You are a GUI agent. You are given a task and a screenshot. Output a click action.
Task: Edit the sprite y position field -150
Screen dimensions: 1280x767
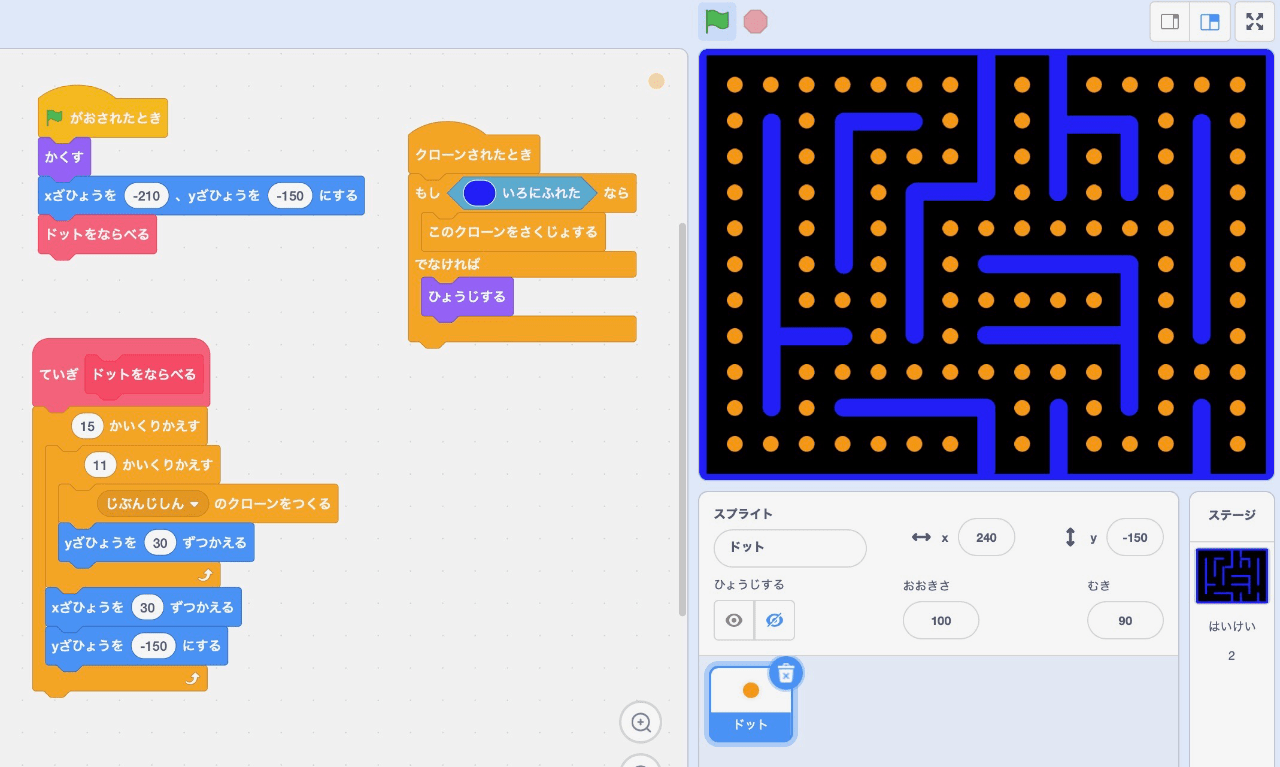click(1135, 537)
